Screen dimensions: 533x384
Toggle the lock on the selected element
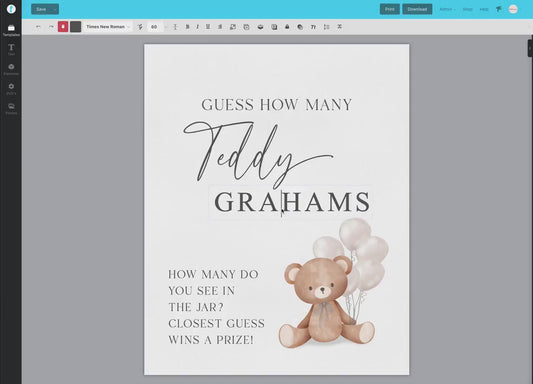287,27
